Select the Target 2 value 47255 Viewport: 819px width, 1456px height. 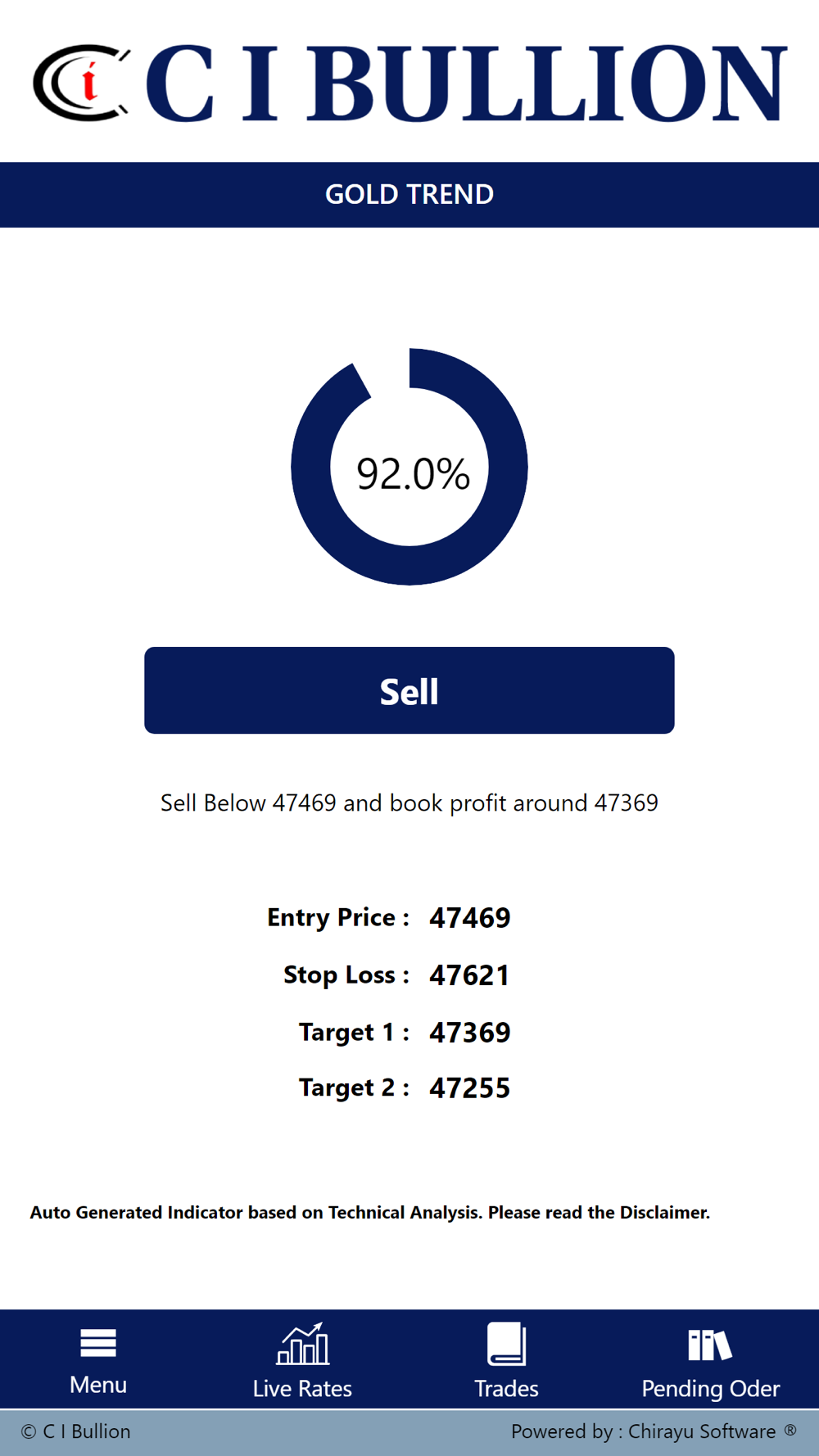click(470, 1088)
